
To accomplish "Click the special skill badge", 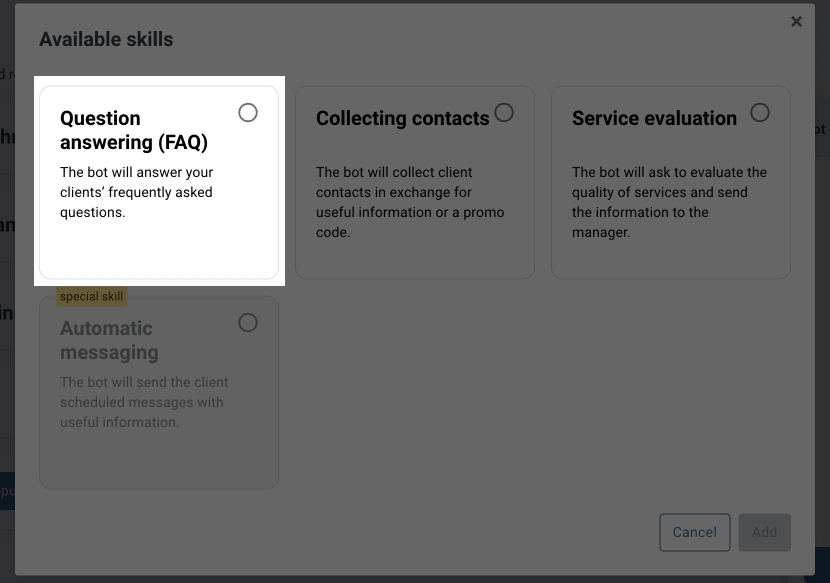I will point(91,296).
